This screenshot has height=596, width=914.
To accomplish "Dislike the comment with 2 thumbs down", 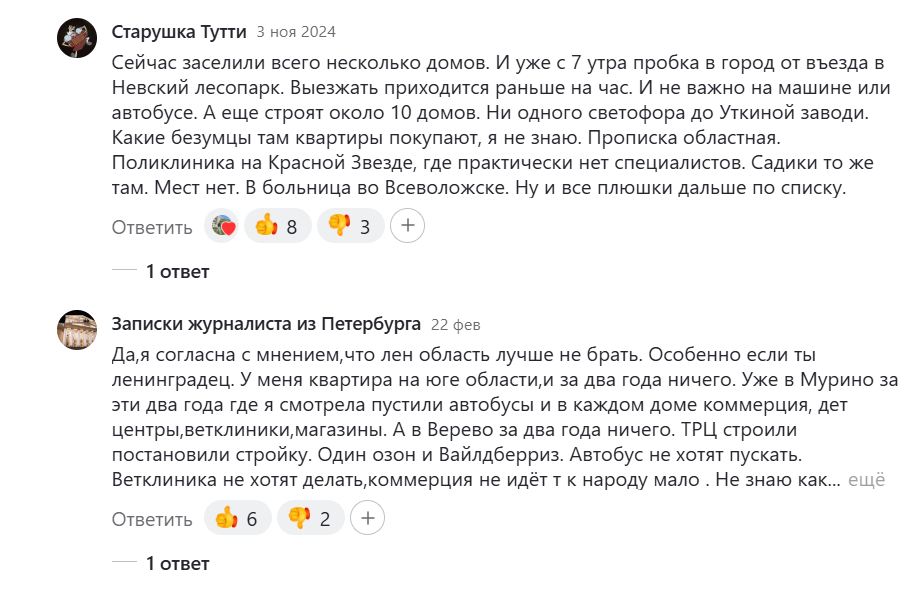I will pyautogui.click(x=311, y=519).
